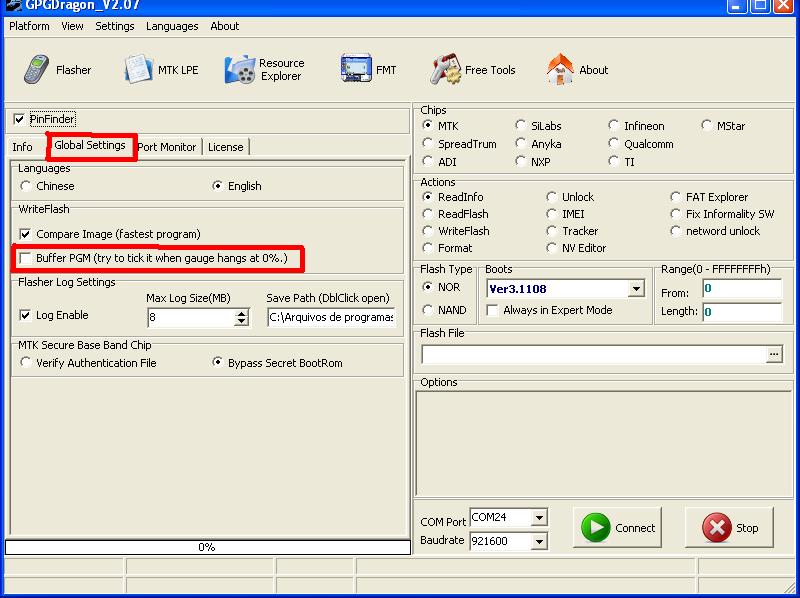Screen dimensions: 800x598
Task: Click the Flash File path field
Action: [594, 354]
